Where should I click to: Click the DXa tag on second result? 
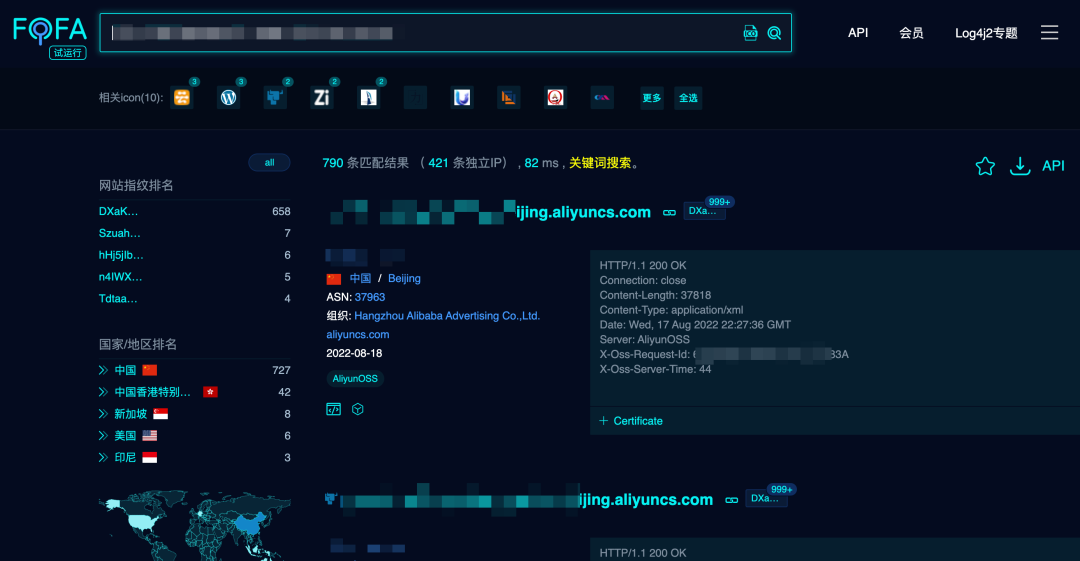[766, 498]
